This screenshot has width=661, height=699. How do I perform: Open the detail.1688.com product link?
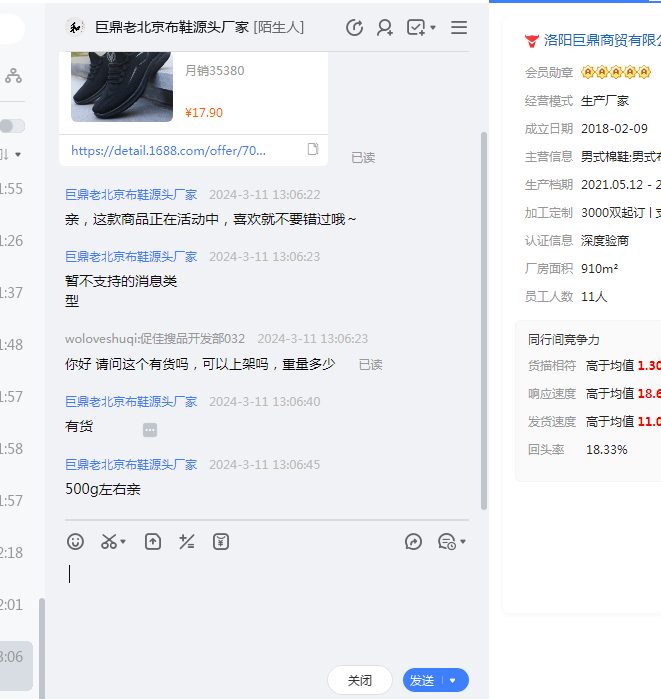click(169, 151)
